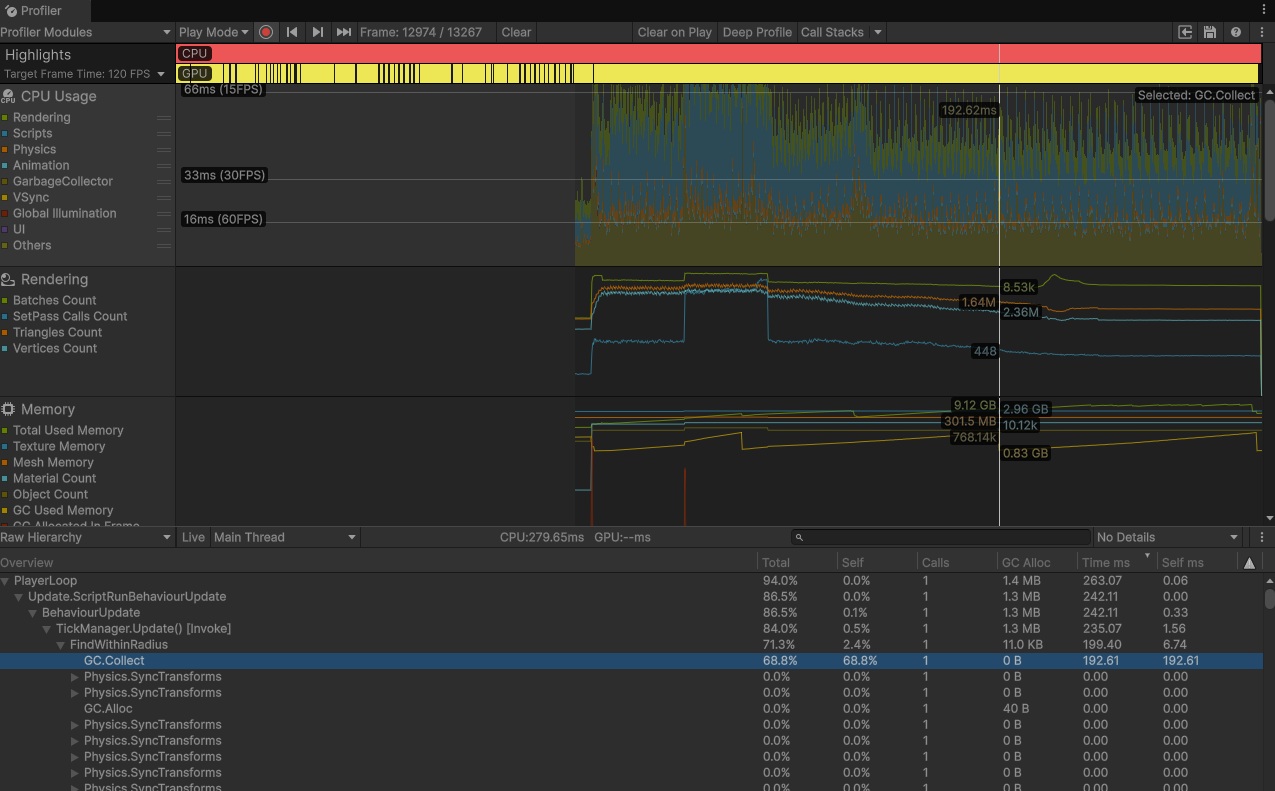This screenshot has width=1275, height=791.
Task: Open the Raw Hierarchy view dropdown
Action: point(87,537)
